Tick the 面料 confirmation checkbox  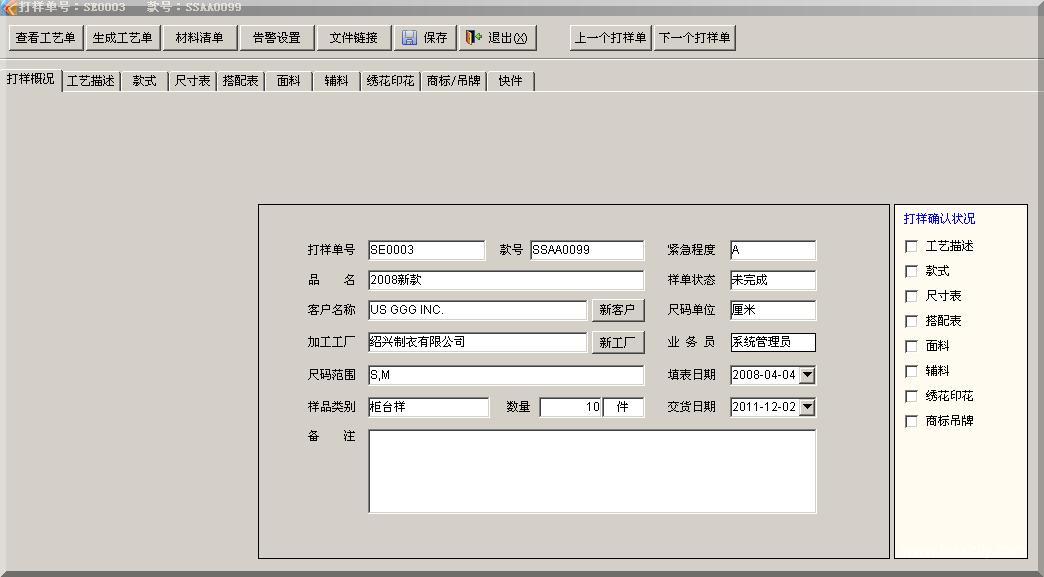[x=911, y=346]
